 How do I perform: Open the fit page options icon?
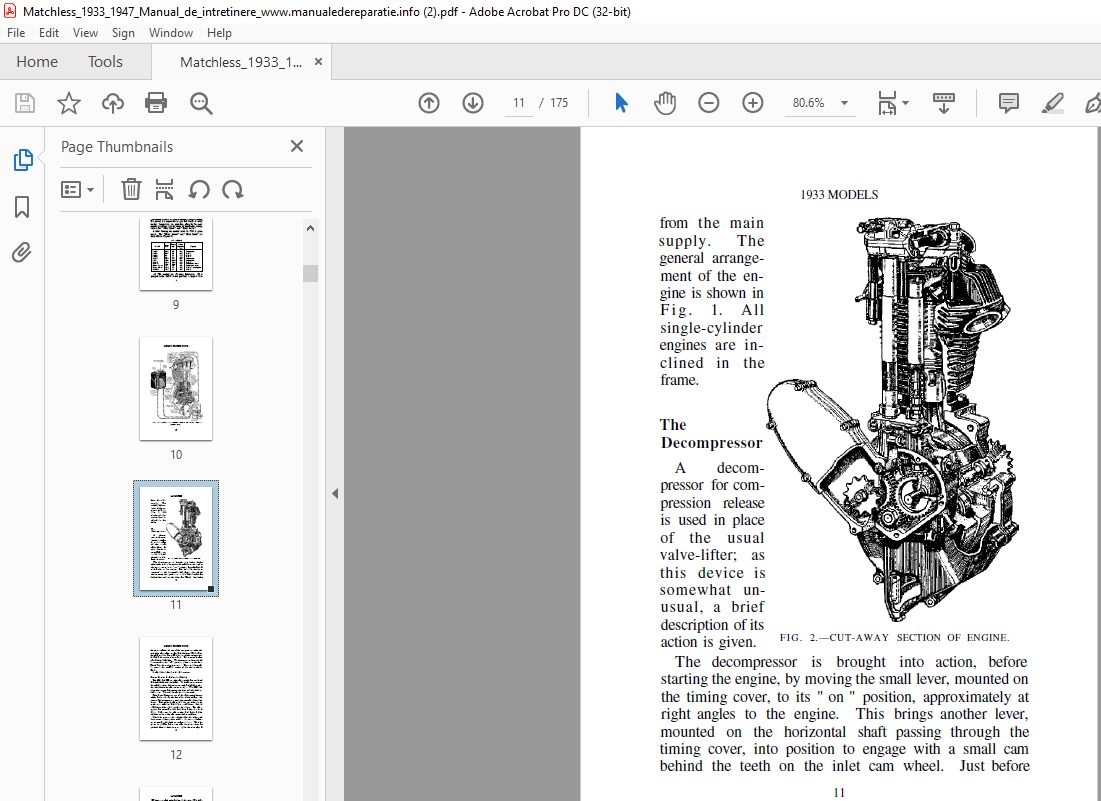point(887,103)
